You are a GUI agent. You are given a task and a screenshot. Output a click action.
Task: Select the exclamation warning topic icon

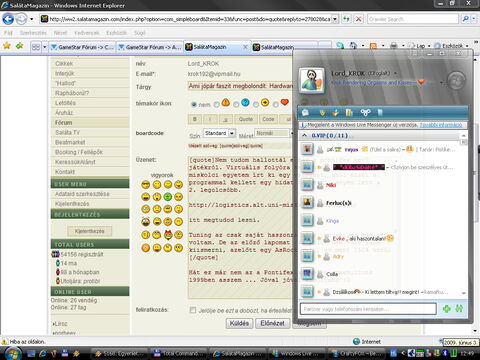[226, 102]
